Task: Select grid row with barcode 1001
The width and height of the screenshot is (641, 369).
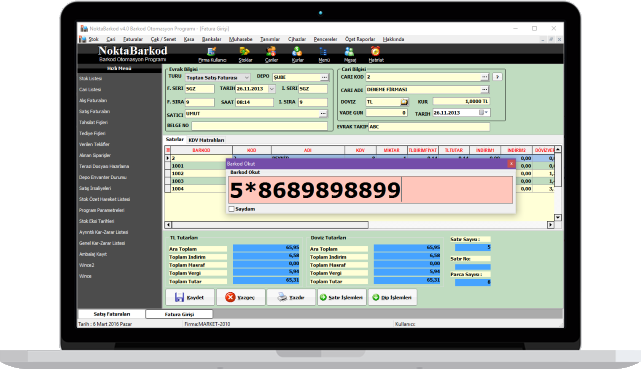Action: (x=198, y=166)
